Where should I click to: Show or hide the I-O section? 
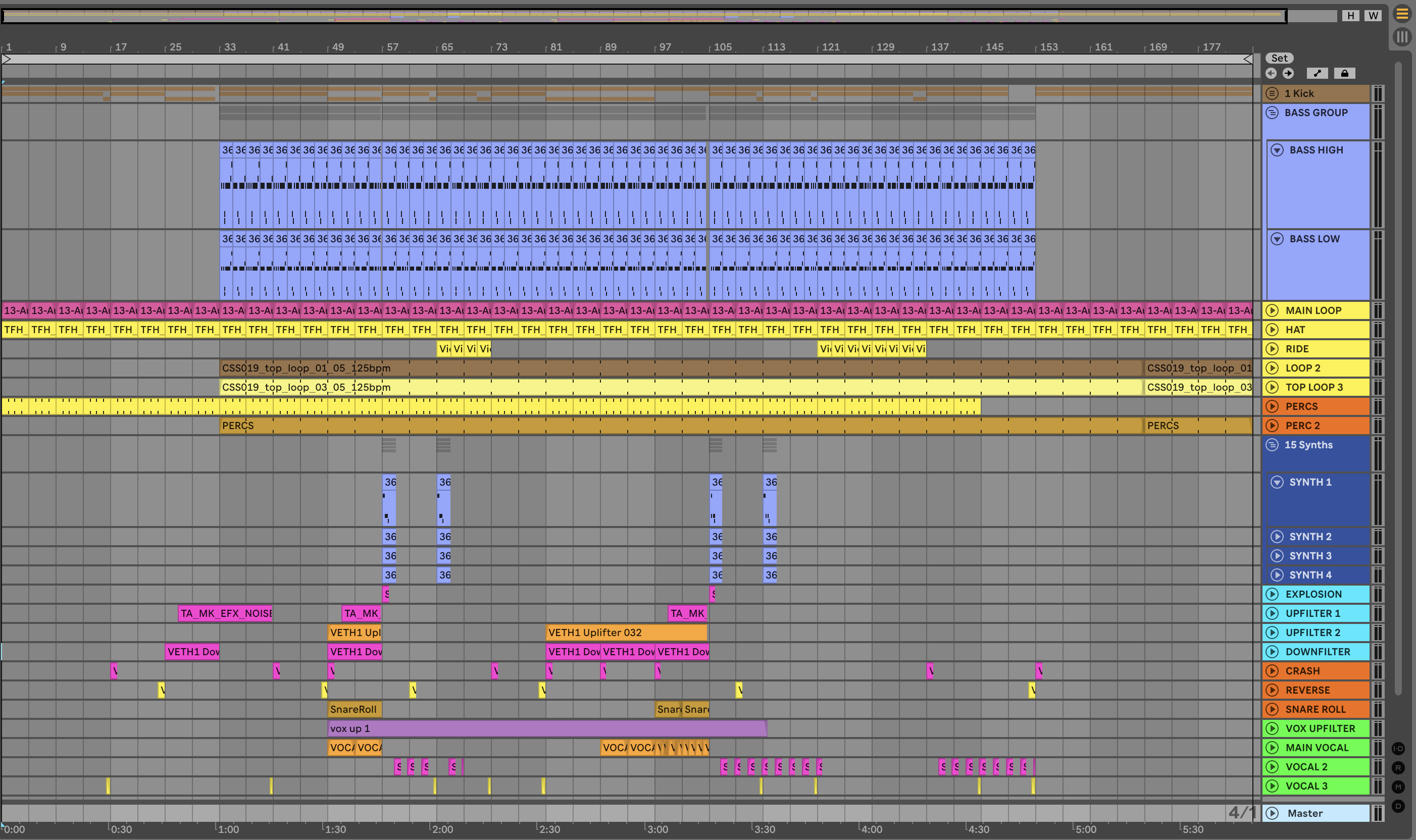coord(1398,748)
